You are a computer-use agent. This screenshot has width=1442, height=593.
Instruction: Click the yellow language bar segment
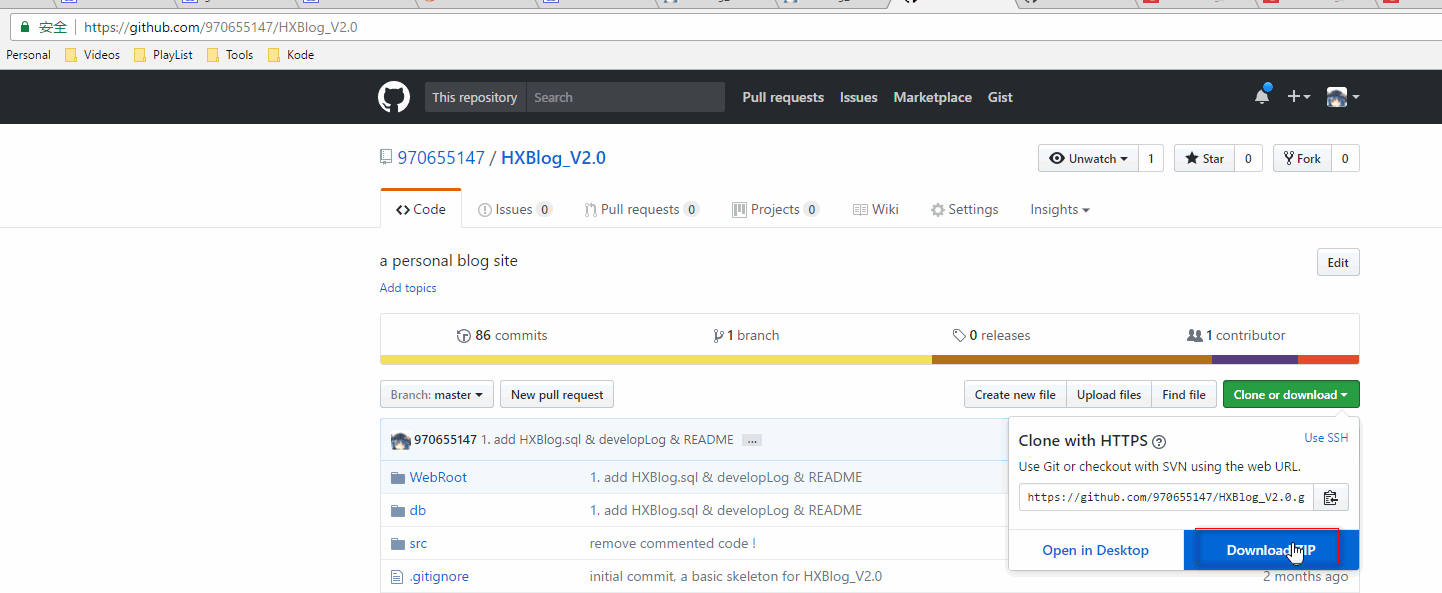[x=656, y=360]
